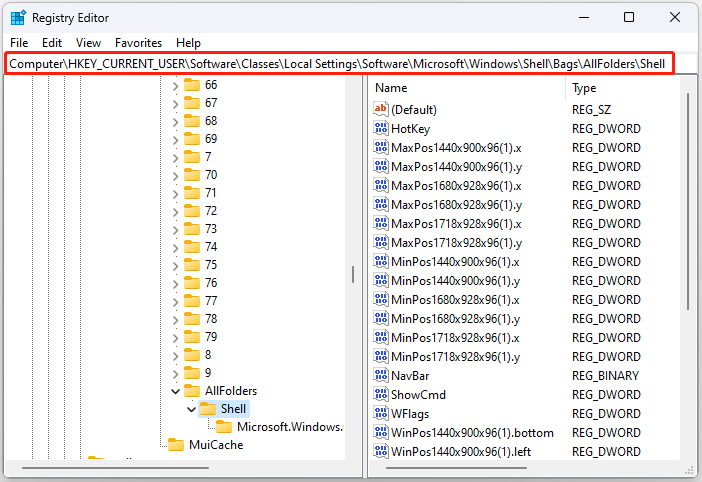Expand key 71 in the tree
Viewport: 702px width, 482px height.
176,193
